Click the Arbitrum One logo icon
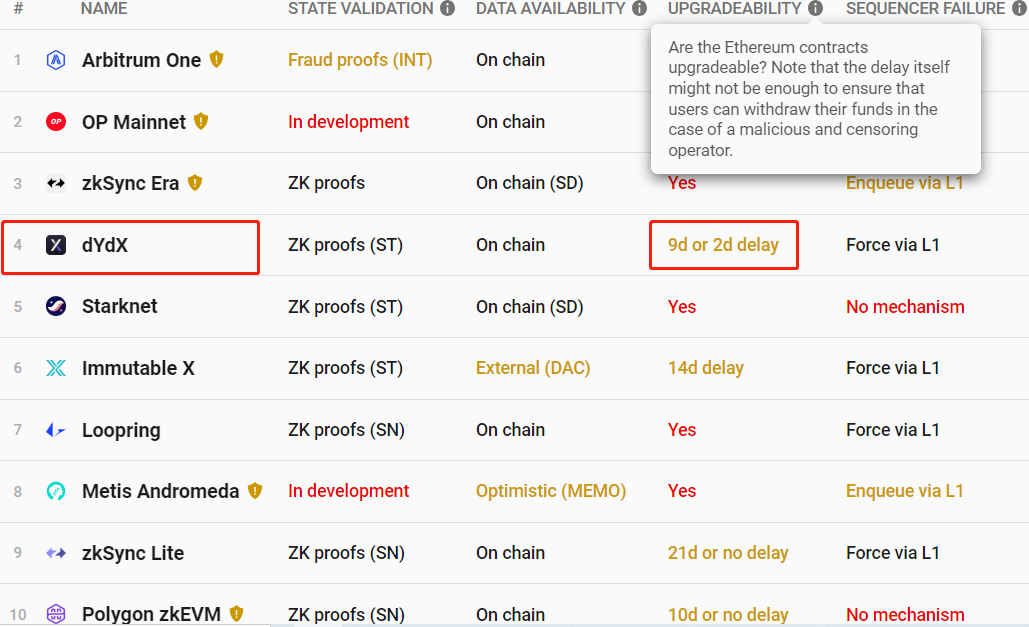This screenshot has width=1029, height=627. coord(56,60)
